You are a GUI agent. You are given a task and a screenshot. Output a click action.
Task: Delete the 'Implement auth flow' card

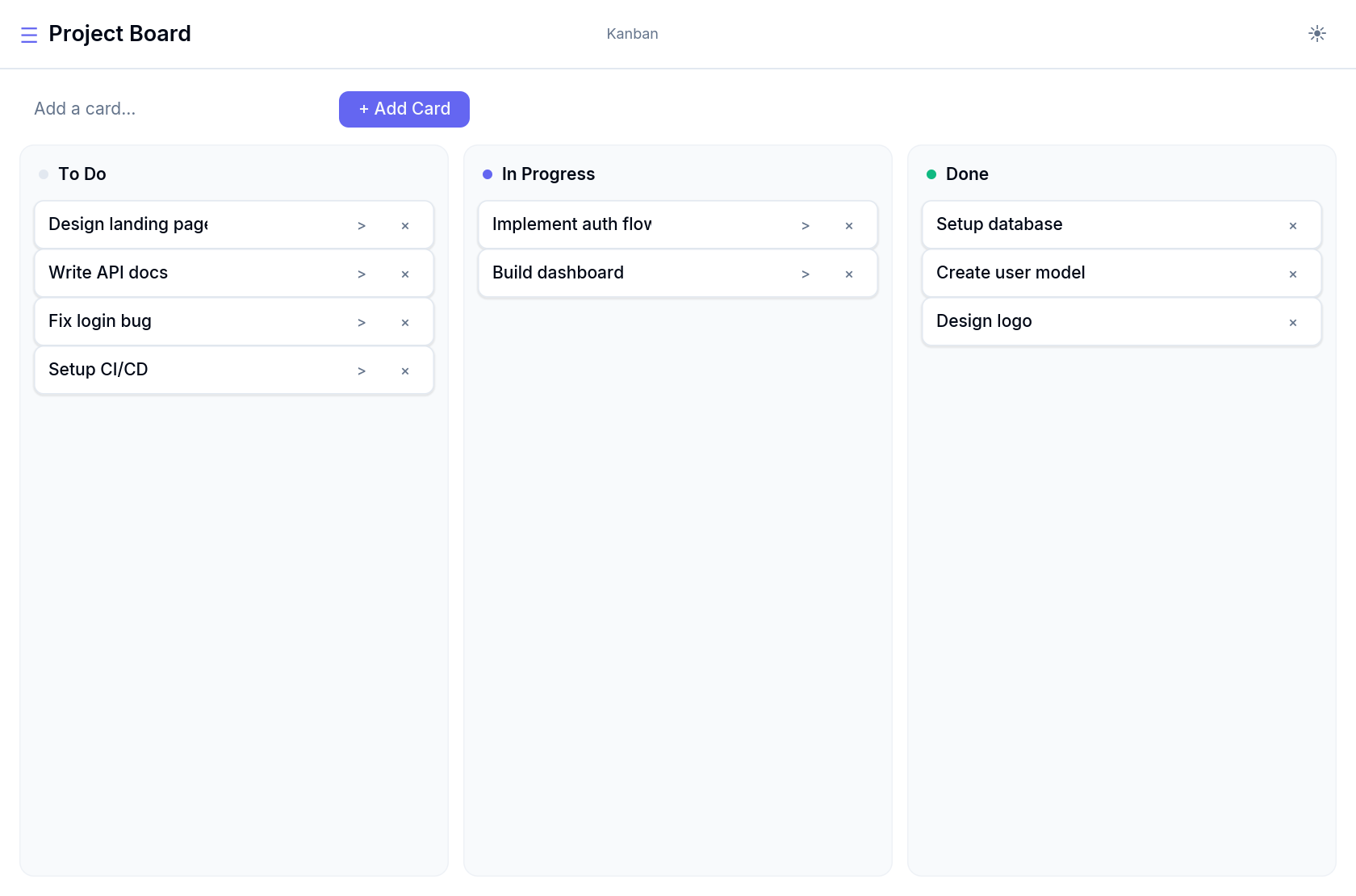click(849, 226)
